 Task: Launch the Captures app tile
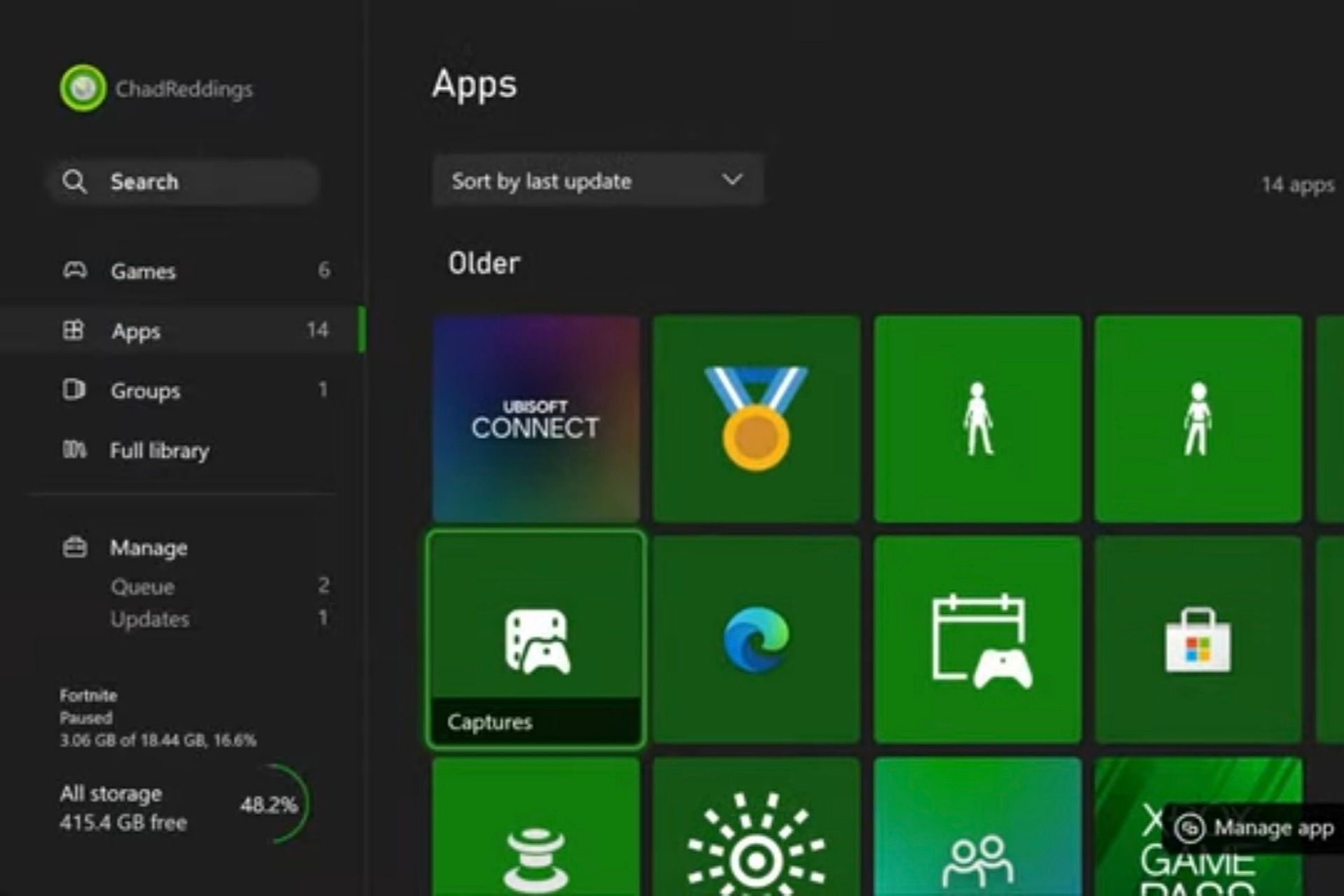[535, 638]
